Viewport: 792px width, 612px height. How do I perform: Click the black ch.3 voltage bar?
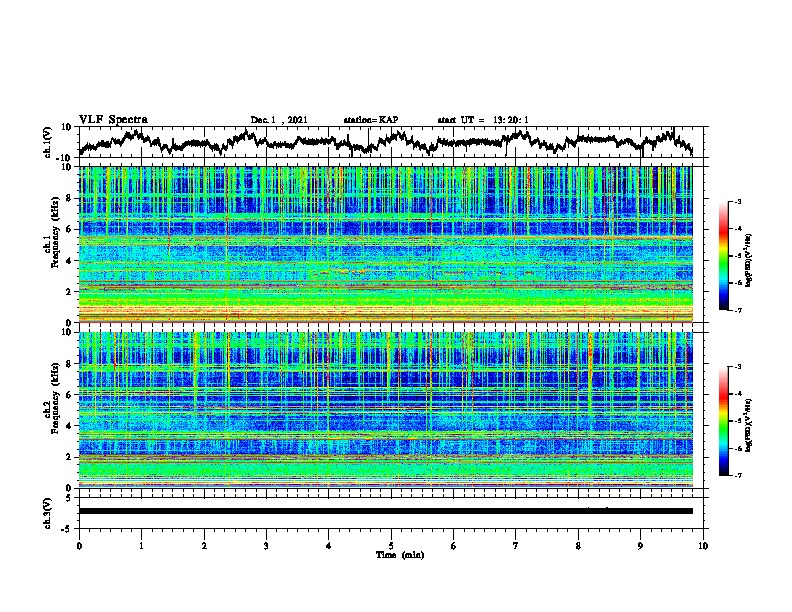[x=386, y=511]
